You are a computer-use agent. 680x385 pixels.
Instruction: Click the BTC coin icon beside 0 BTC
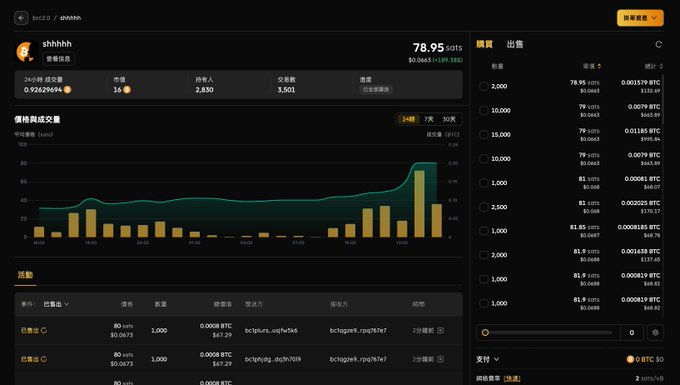click(x=630, y=359)
